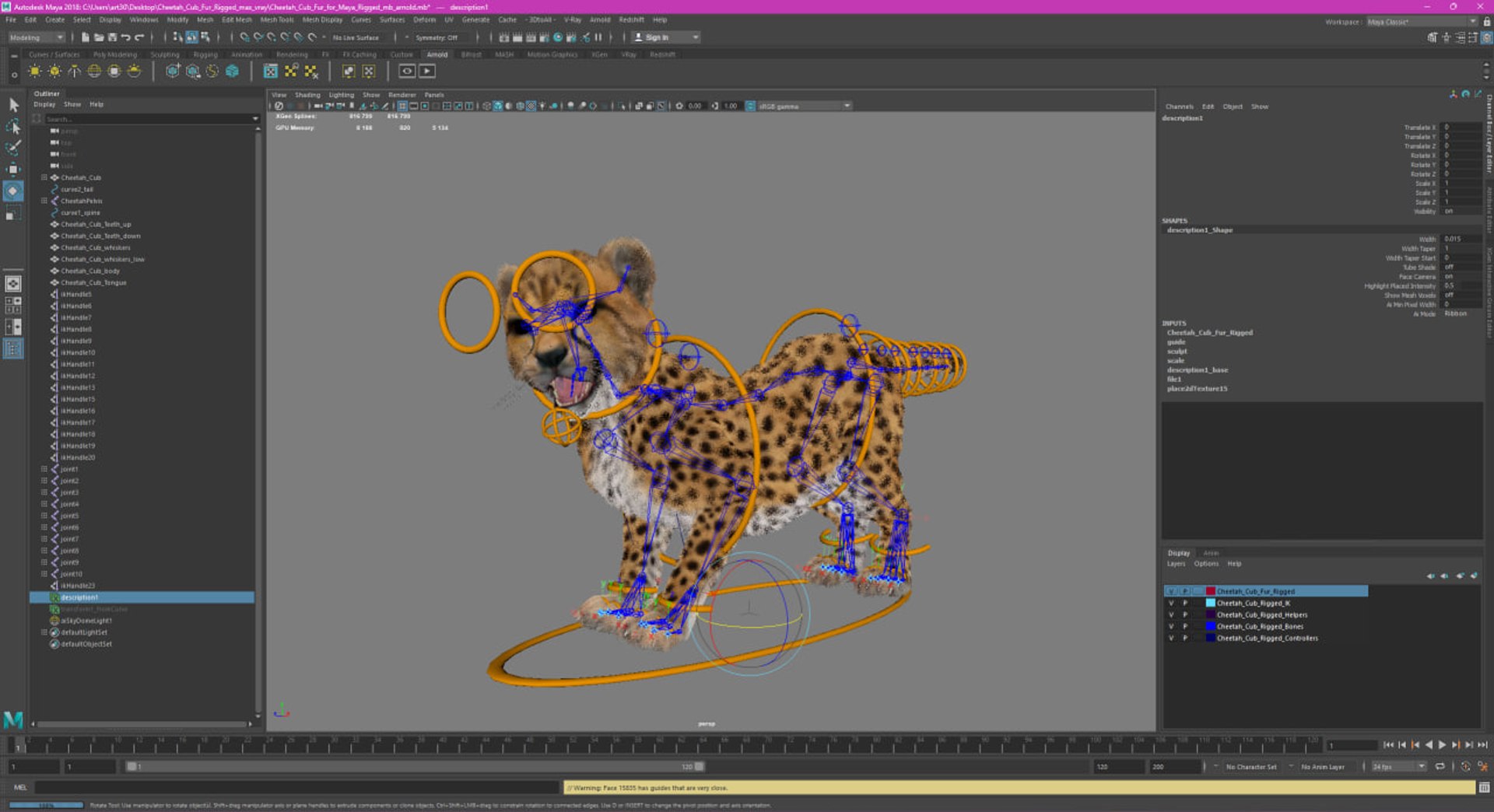This screenshot has height=812, width=1494.
Task: Create a new empty display layer
Action: point(1460,576)
